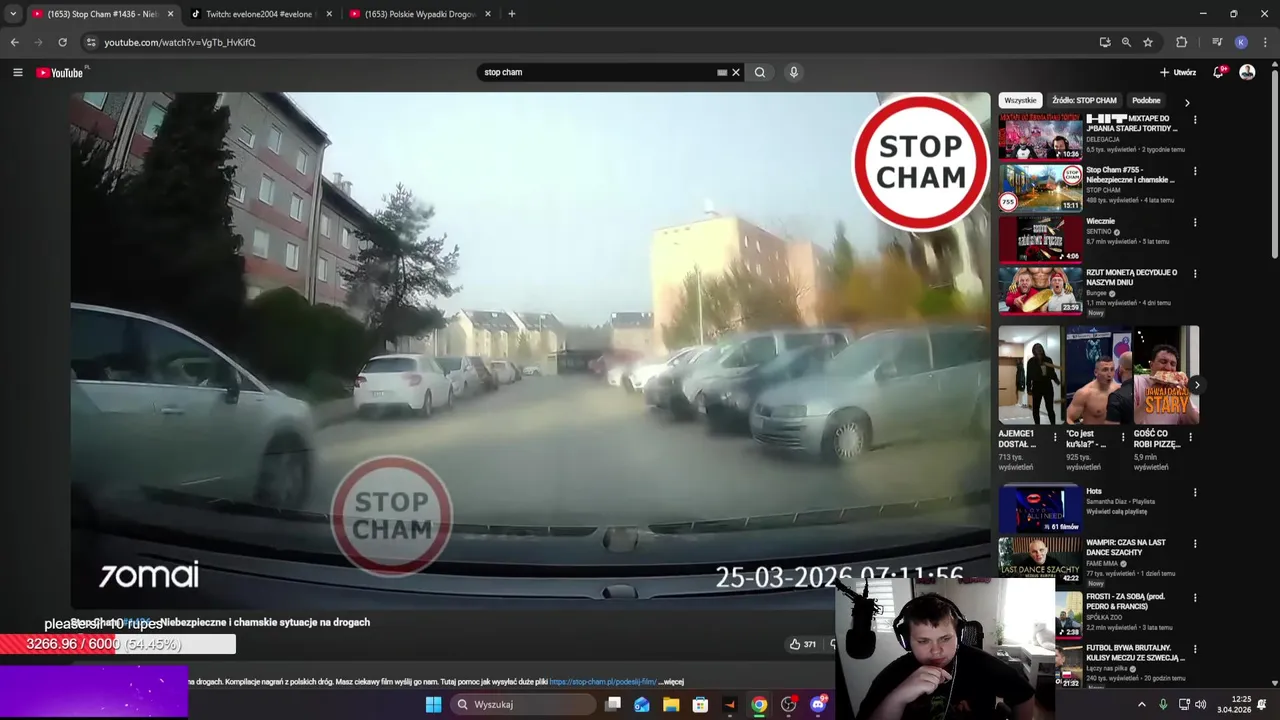The height and width of the screenshot is (720, 1280).
Task: Open media controls icon in Chrome toolbar
Action: [1217, 42]
